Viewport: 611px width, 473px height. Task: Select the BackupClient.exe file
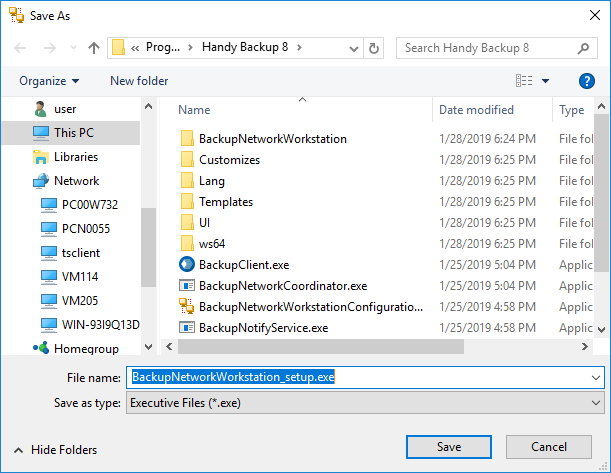coord(244,265)
